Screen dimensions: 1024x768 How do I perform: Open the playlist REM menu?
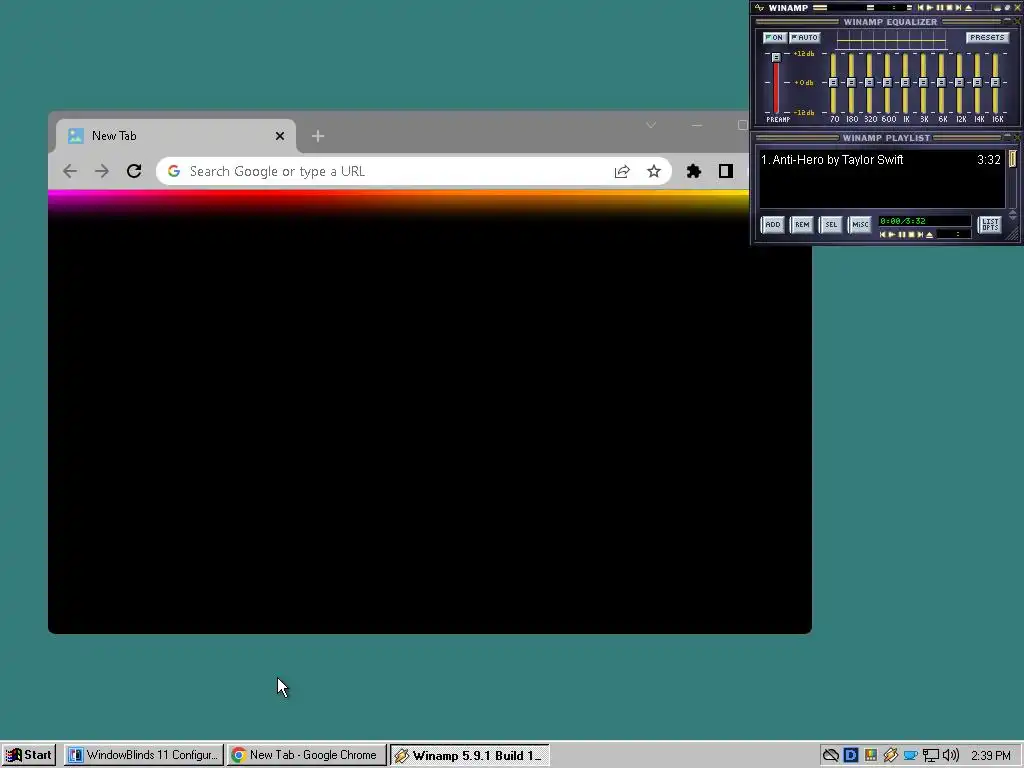pos(802,225)
